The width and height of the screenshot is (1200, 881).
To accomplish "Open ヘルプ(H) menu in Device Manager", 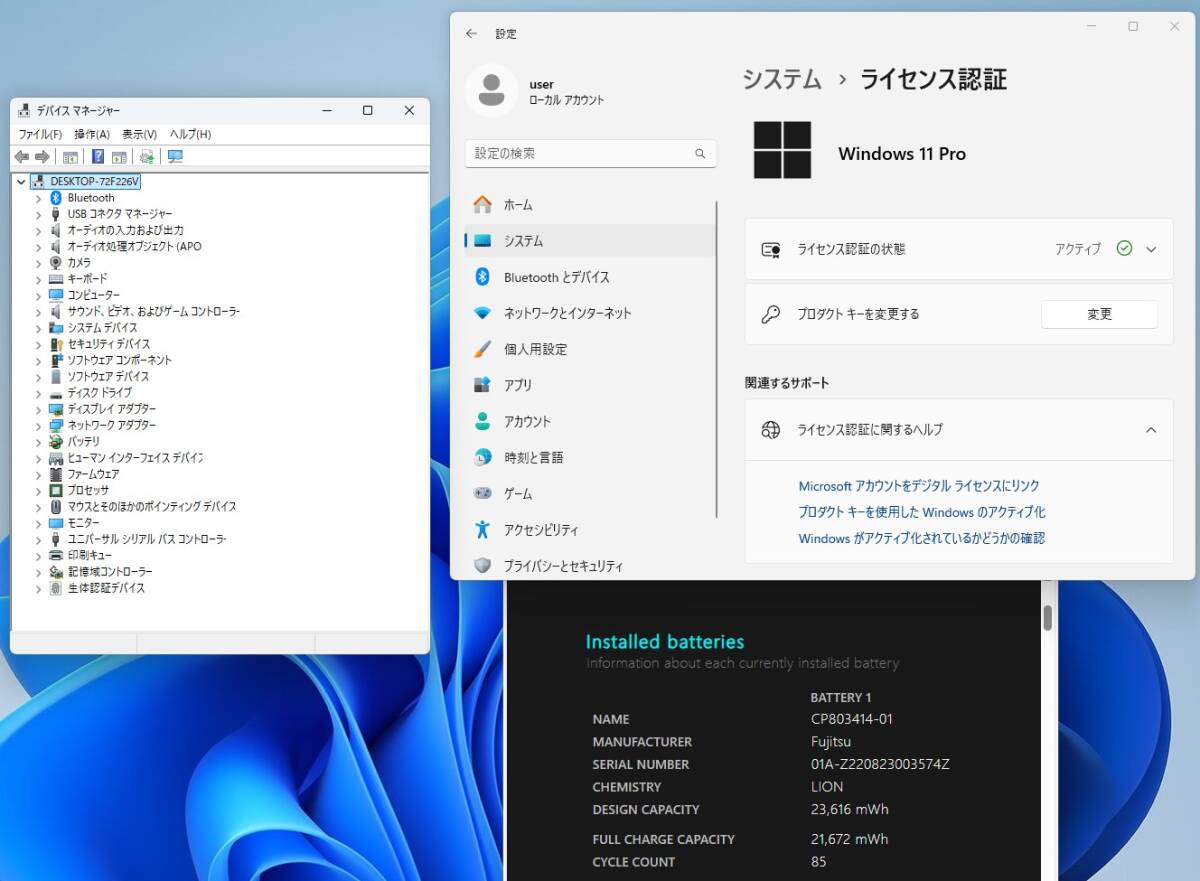I will 190,134.
